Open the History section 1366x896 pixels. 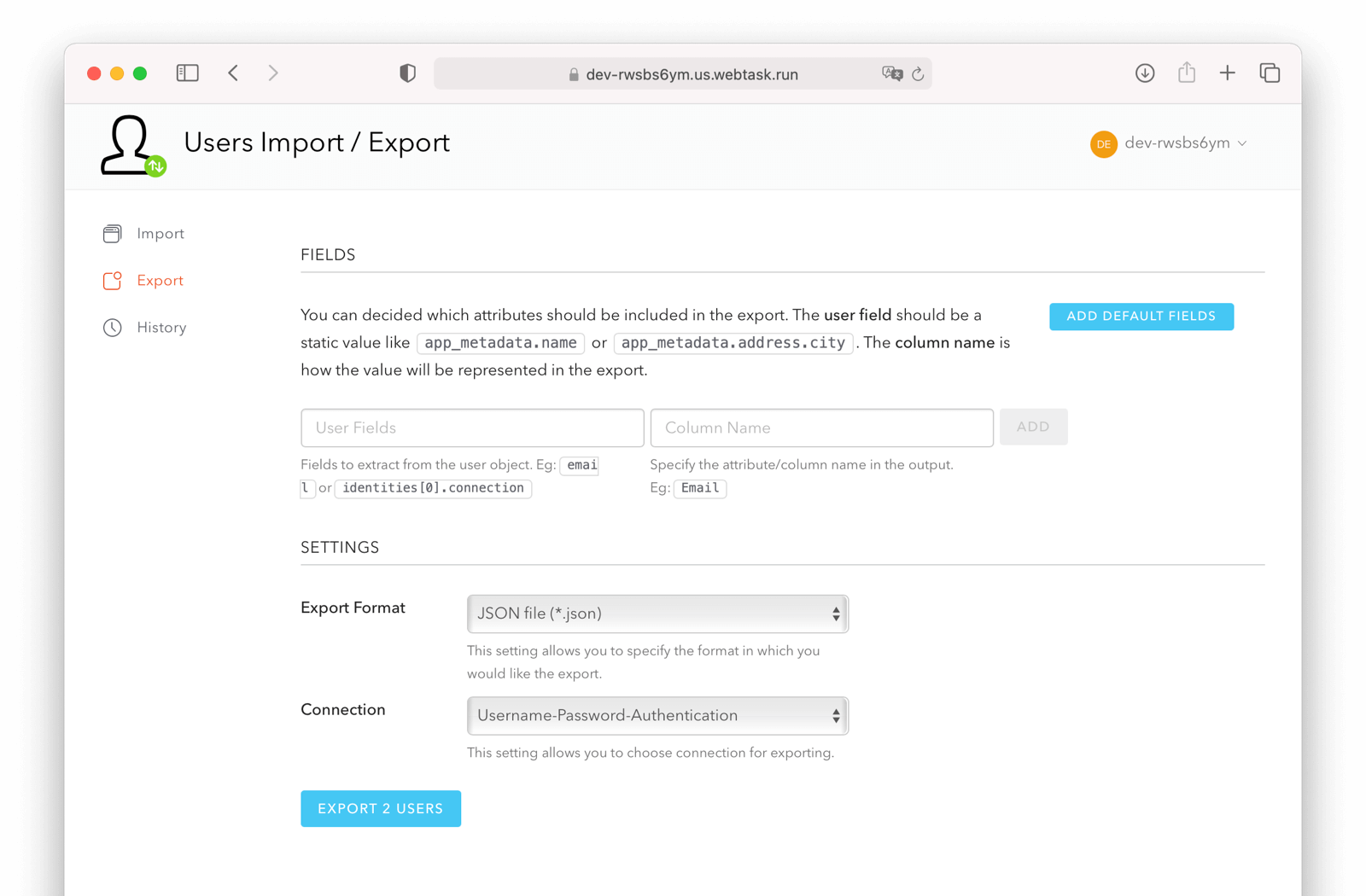coord(161,327)
